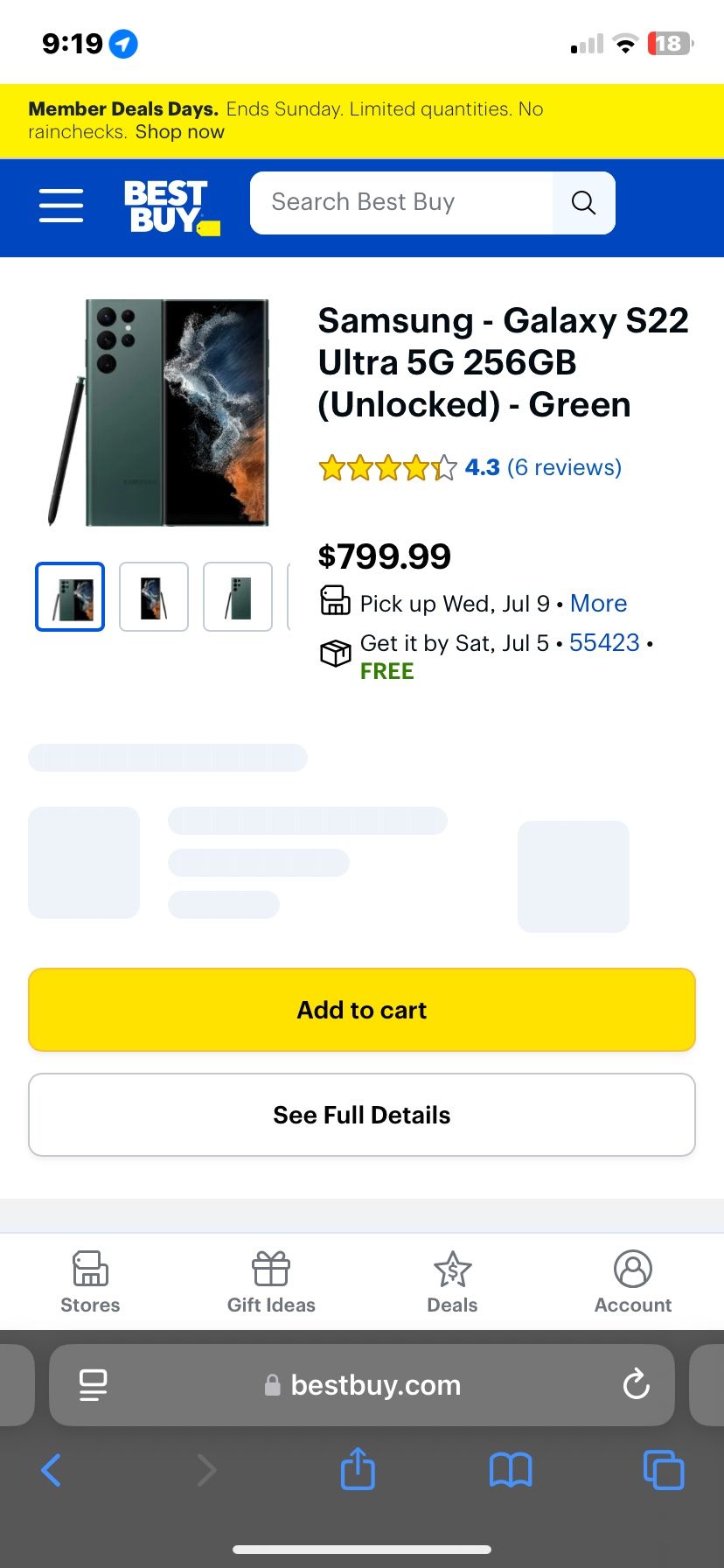Show Safari open tabs
This screenshot has height=1568, width=724.
tap(664, 1470)
